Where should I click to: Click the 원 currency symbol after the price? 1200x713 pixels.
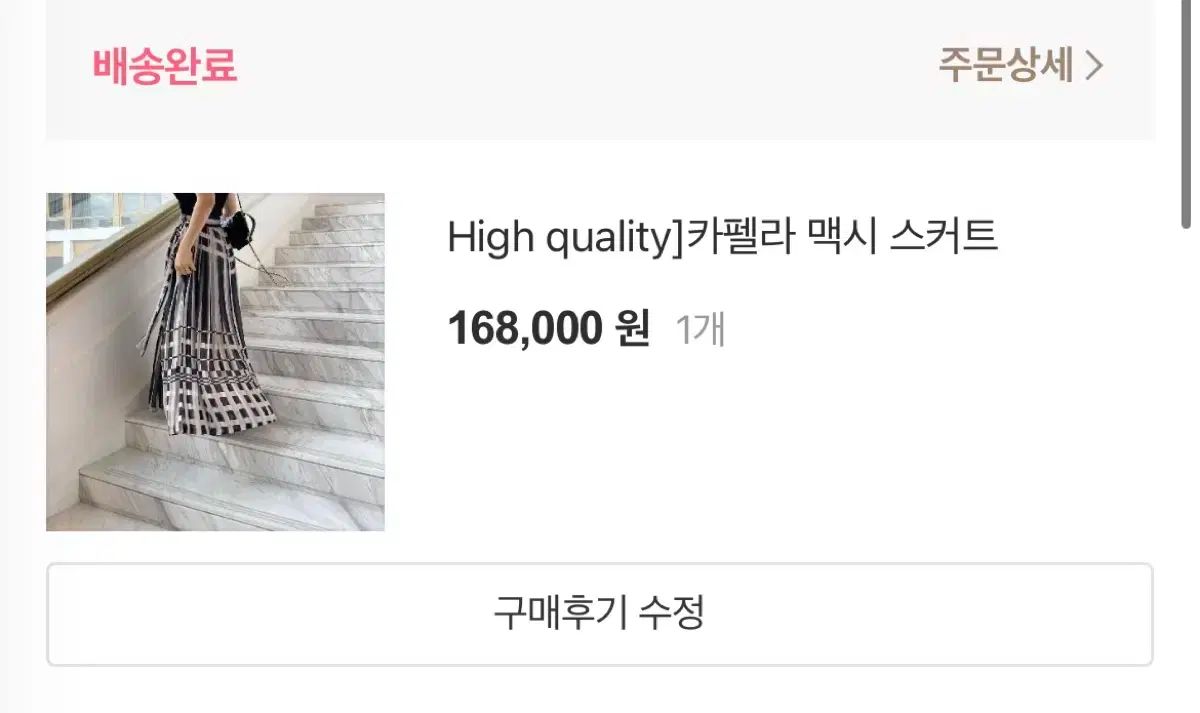(x=632, y=328)
